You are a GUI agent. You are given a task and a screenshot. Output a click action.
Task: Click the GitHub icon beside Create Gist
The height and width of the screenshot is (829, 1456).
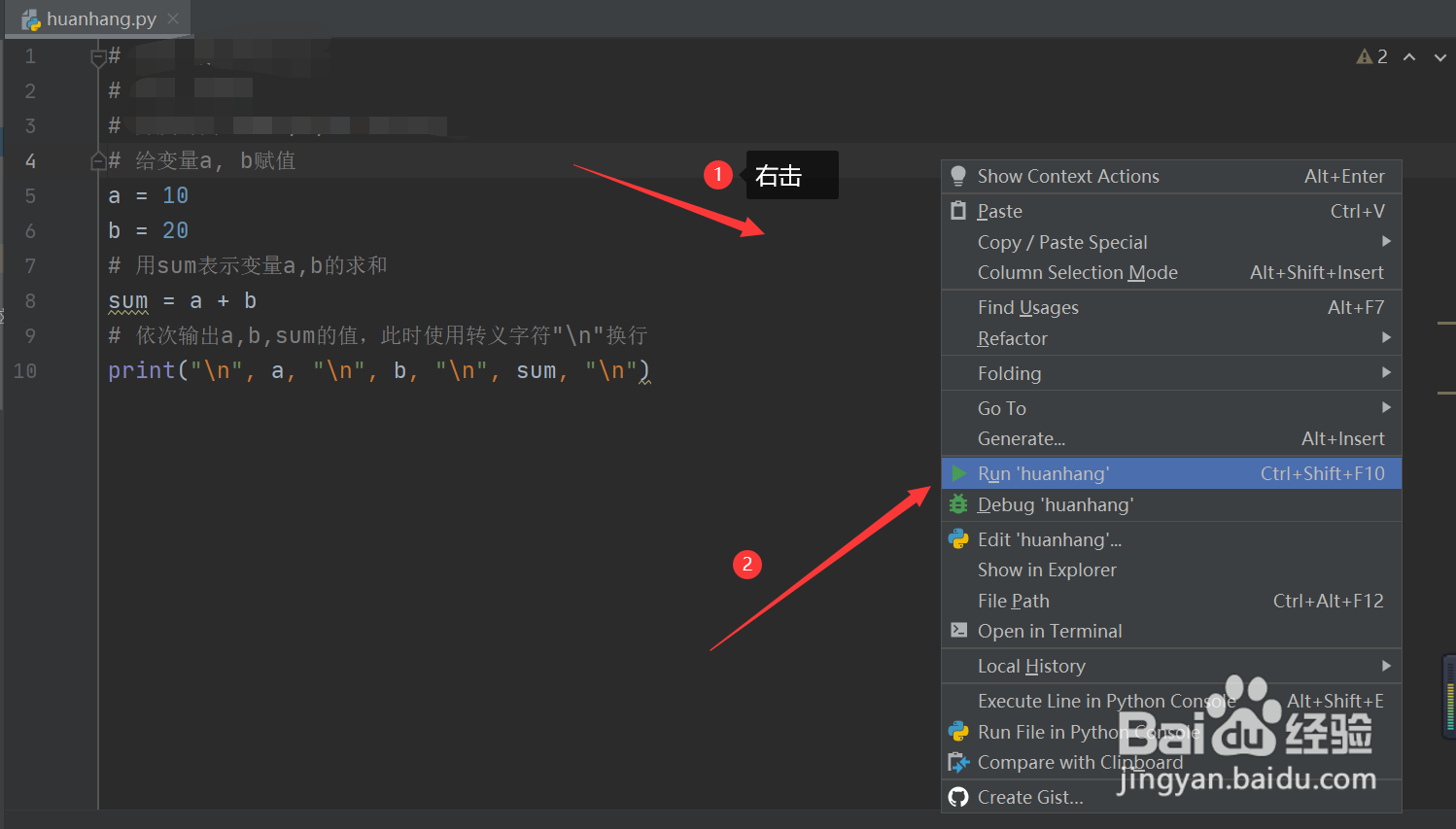click(x=958, y=797)
